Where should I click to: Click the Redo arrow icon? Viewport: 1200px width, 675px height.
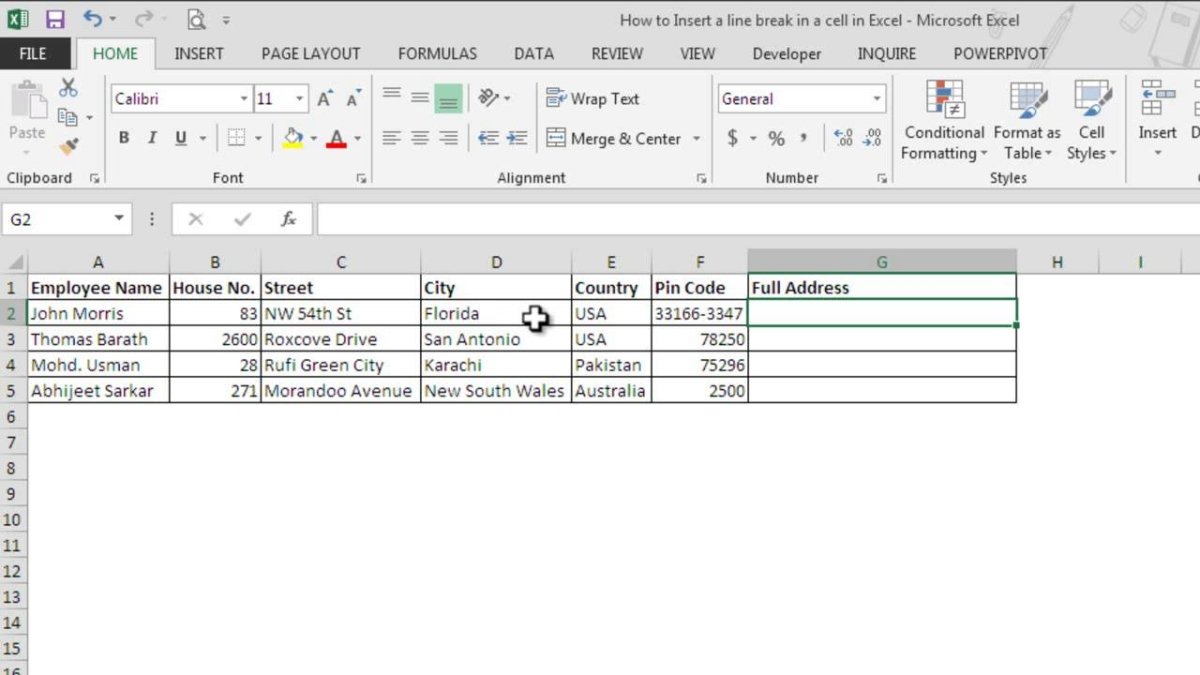point(143,19)
